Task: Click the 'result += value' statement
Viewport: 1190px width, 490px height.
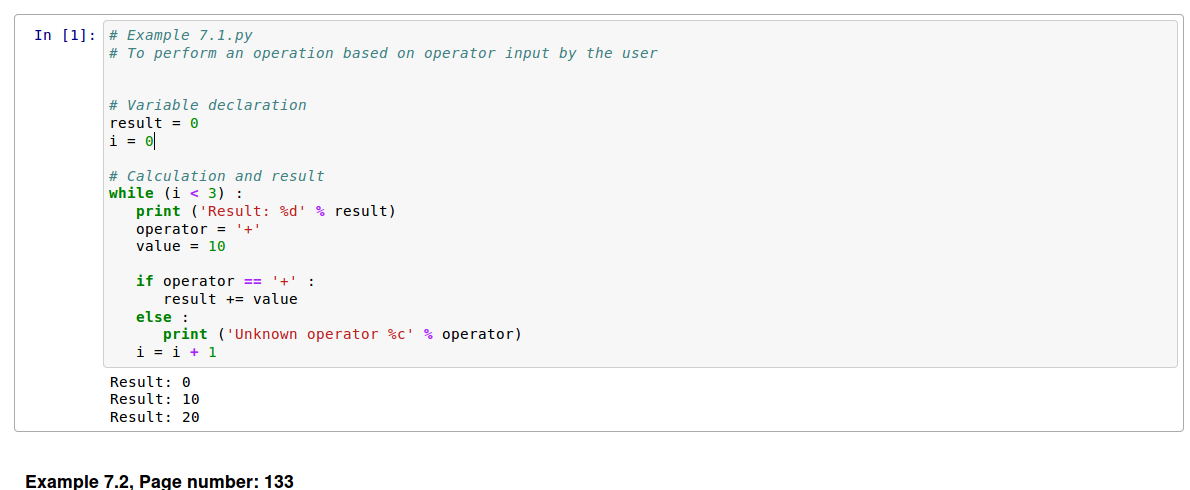Action: point(230,300)
